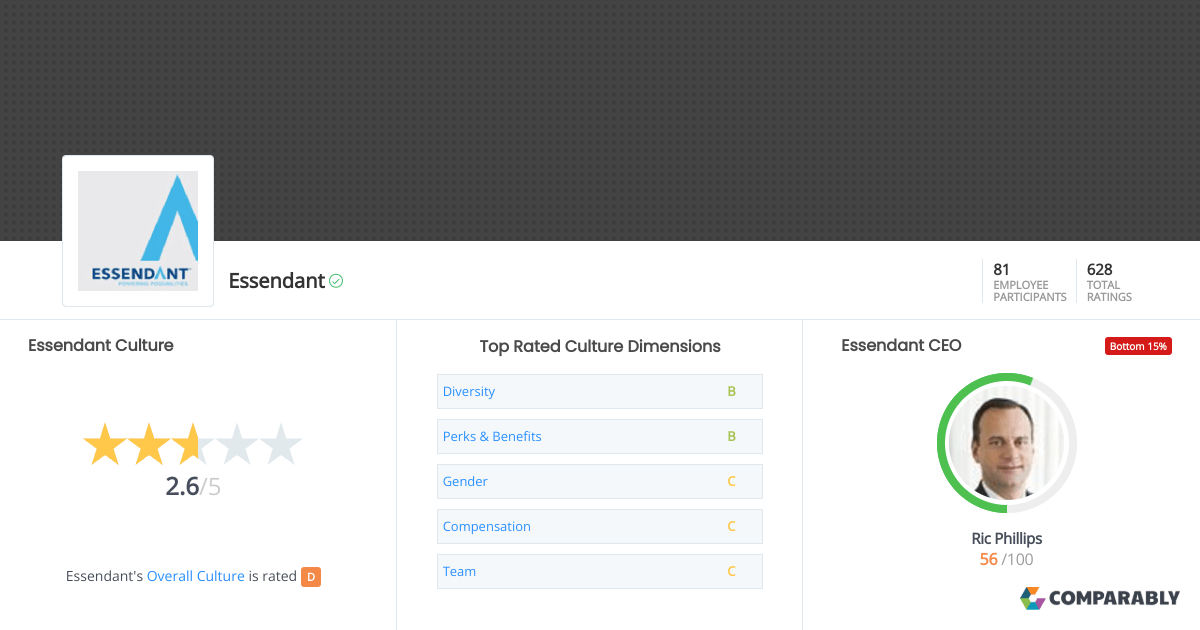Click the Comparably logo icon
This screenshot has height=630, width=1200.
click(x=1032, y=598)
